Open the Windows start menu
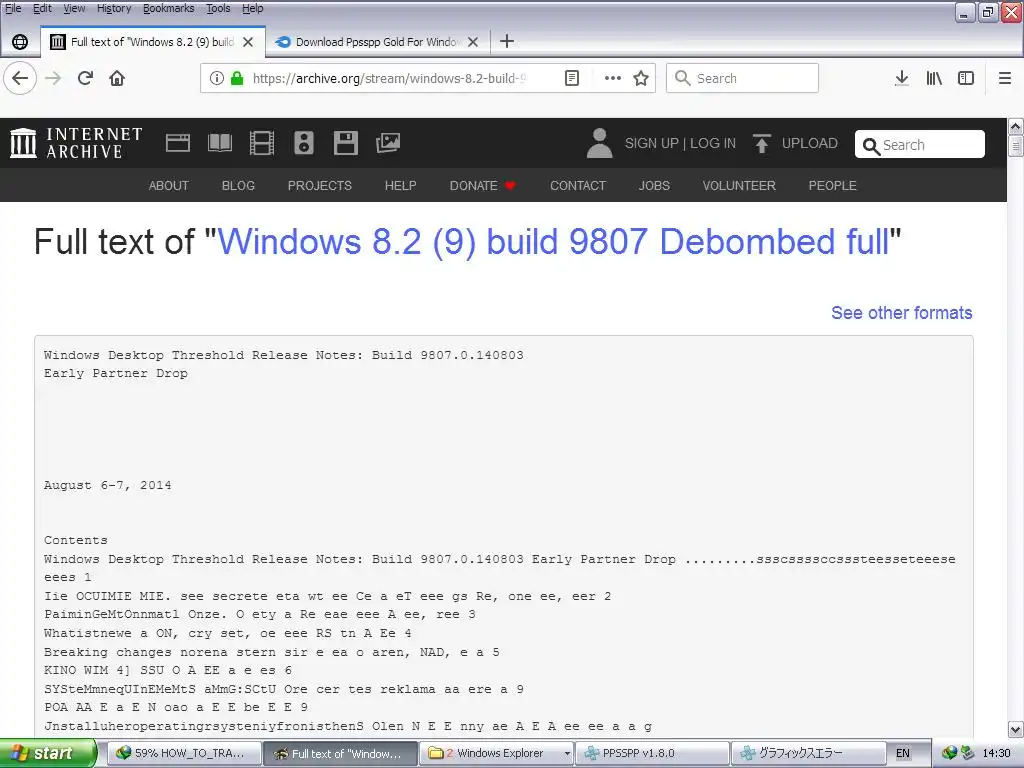 pyautogui.click(x=48, y=753)
